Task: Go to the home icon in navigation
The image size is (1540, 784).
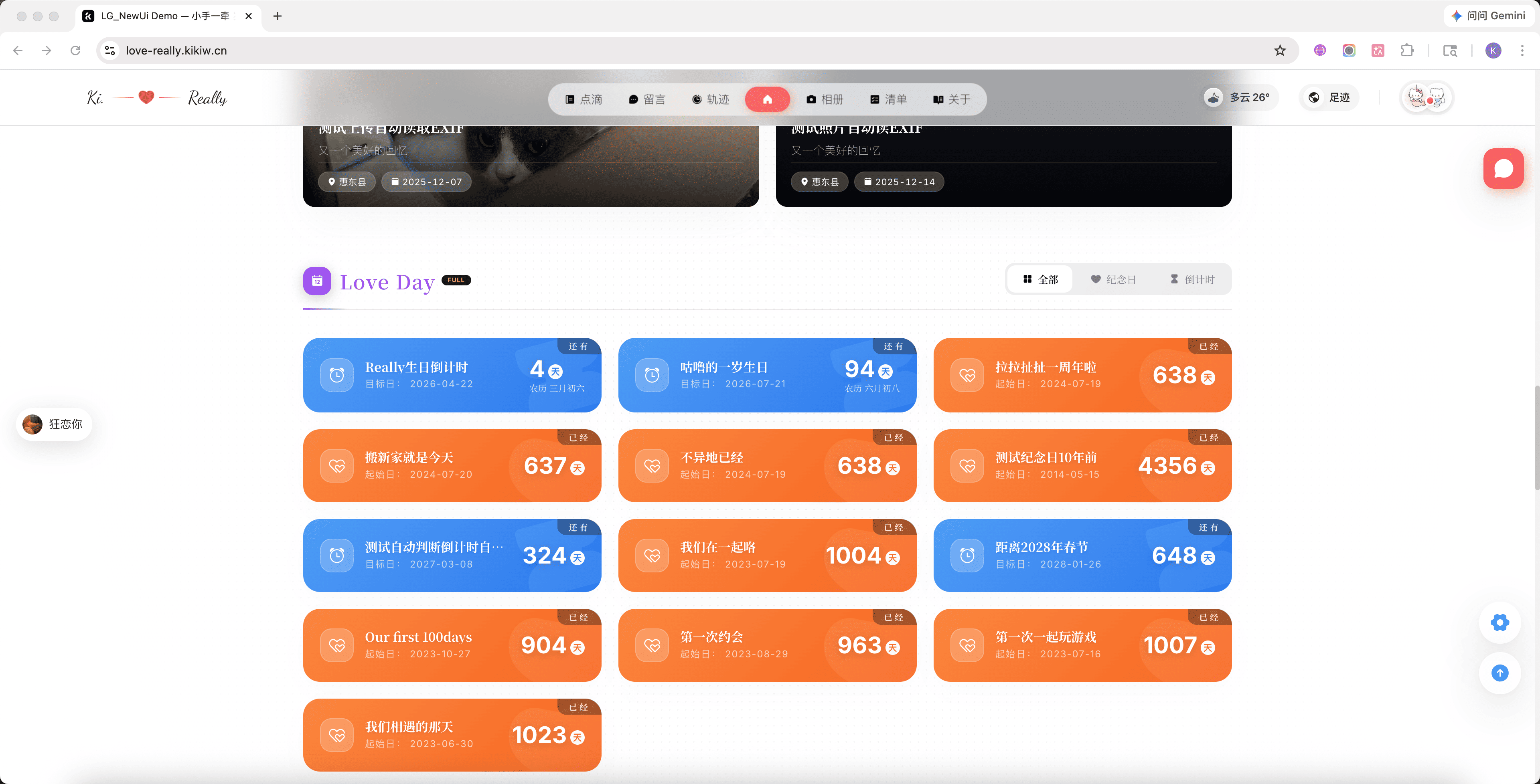Action: (767, 99)
